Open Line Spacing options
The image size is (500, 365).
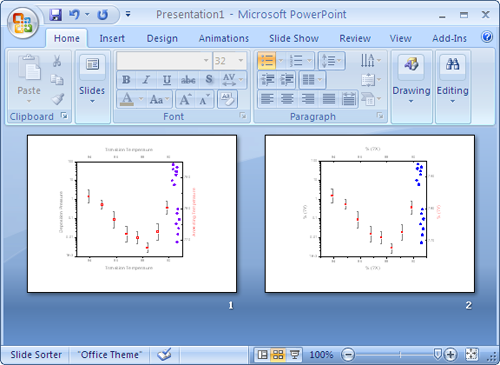coord(331,61)
